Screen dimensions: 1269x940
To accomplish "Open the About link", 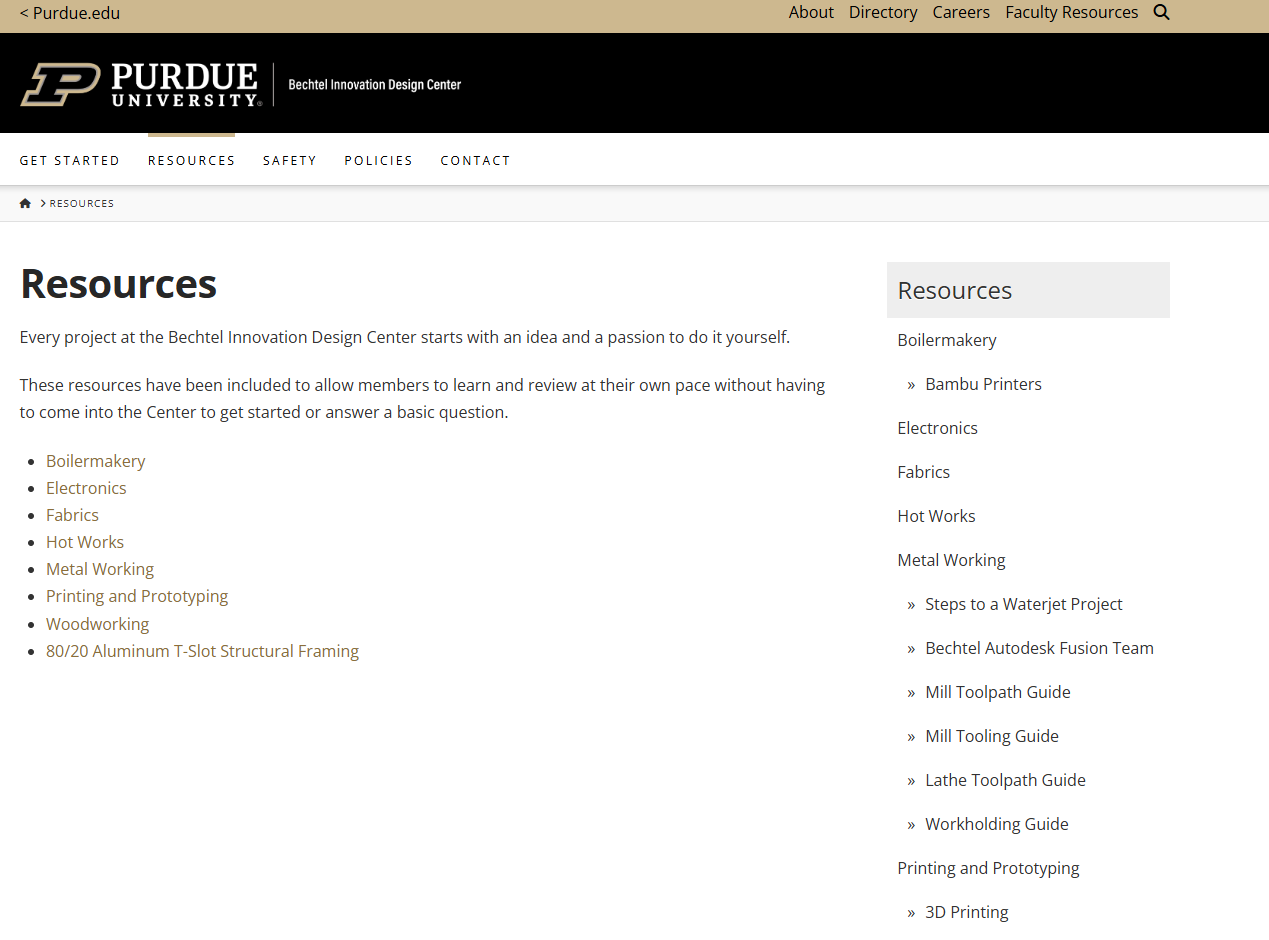I will click(811, 12).
